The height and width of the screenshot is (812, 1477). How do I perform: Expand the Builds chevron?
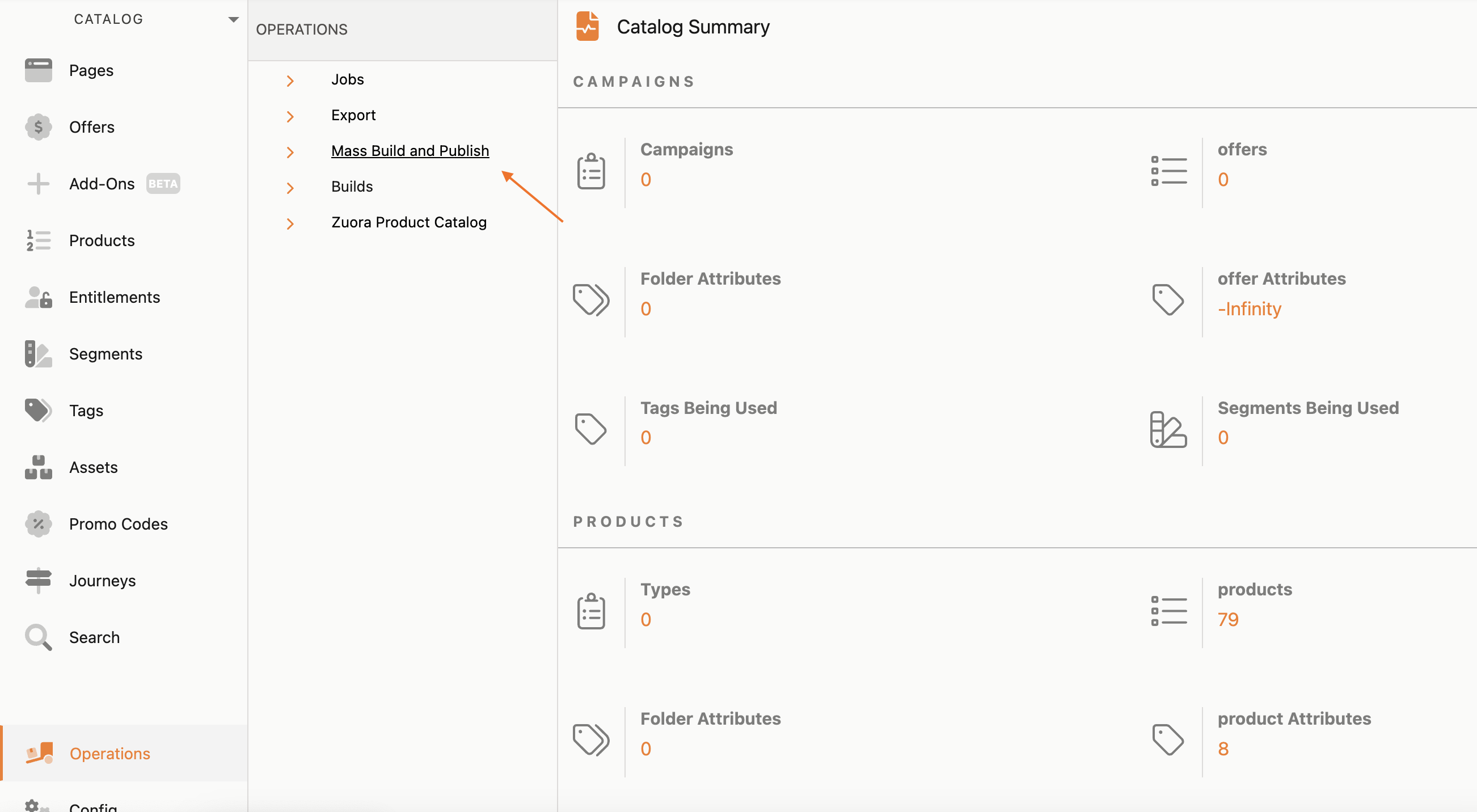[290, 188]
